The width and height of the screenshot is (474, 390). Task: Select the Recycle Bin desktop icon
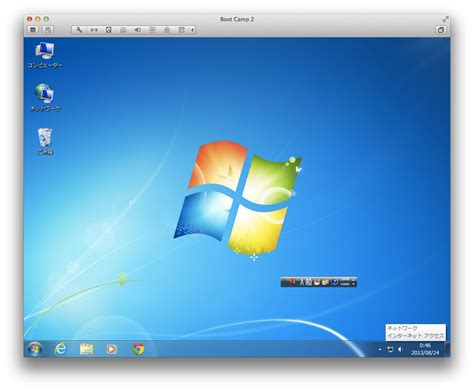[x=45, y=141]
